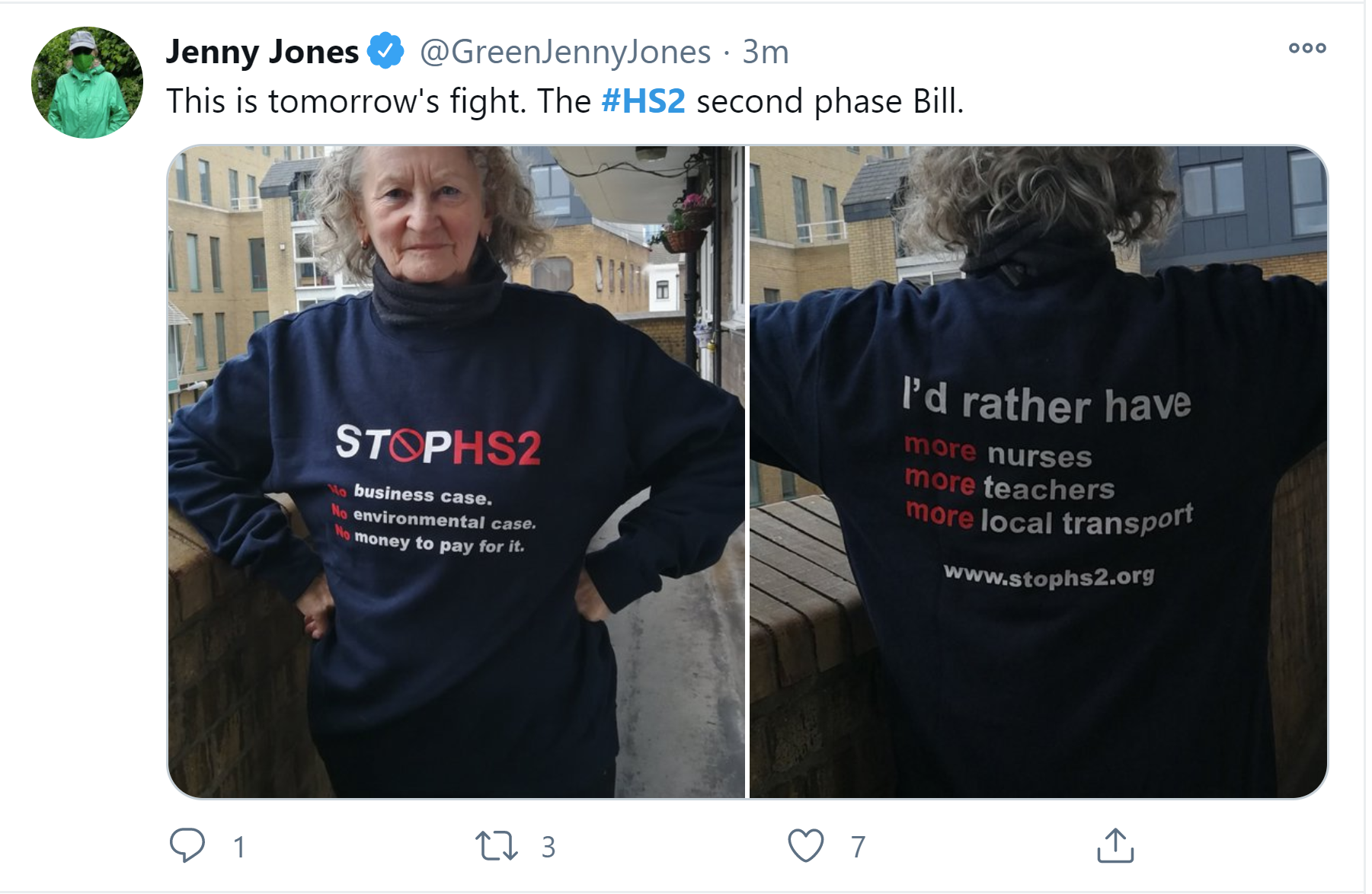Like the tweet with heart icon

805,845
